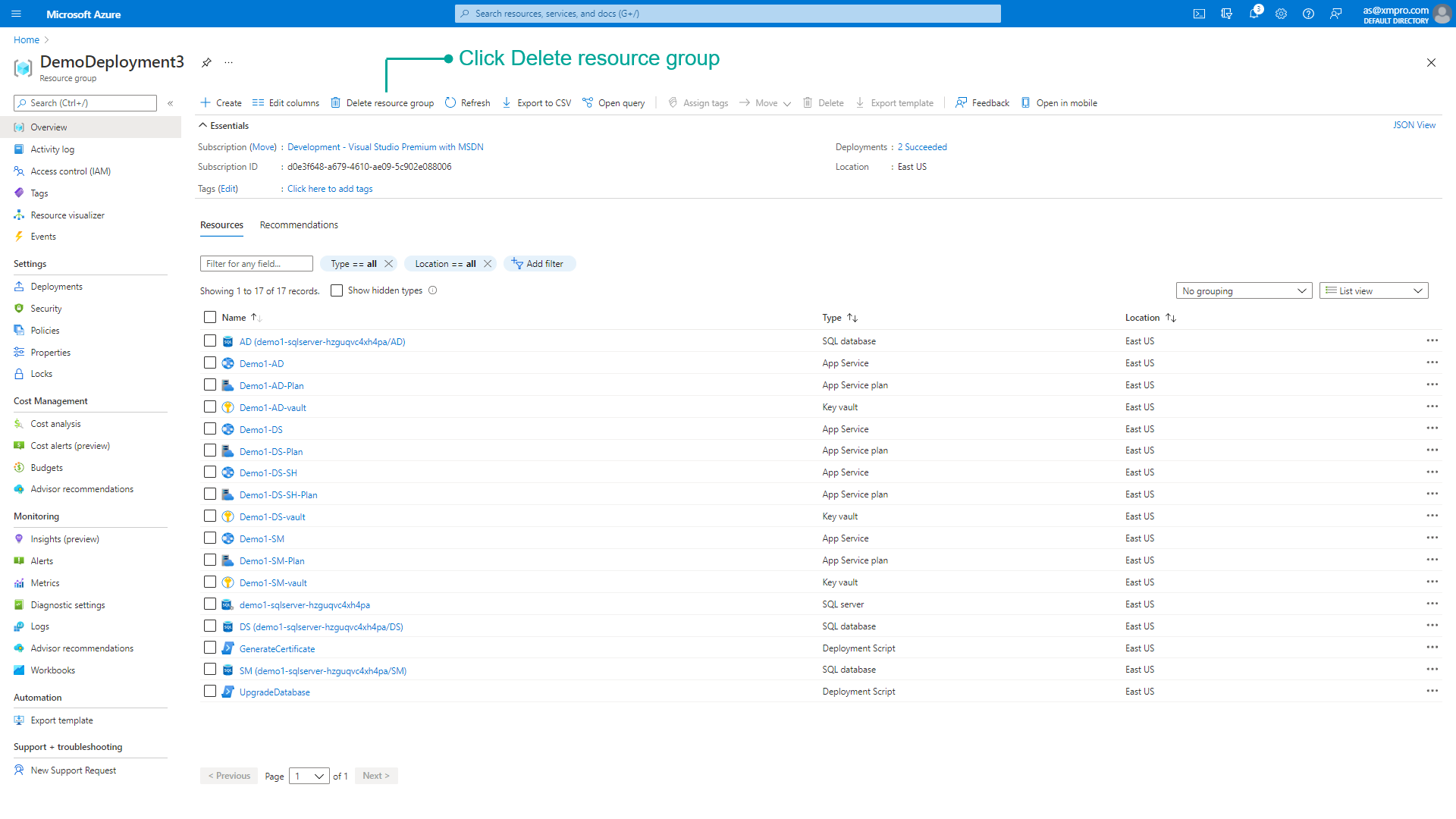Open the No grouping dropdown
Screen dimensions: 1456x819
(1244, 290)
